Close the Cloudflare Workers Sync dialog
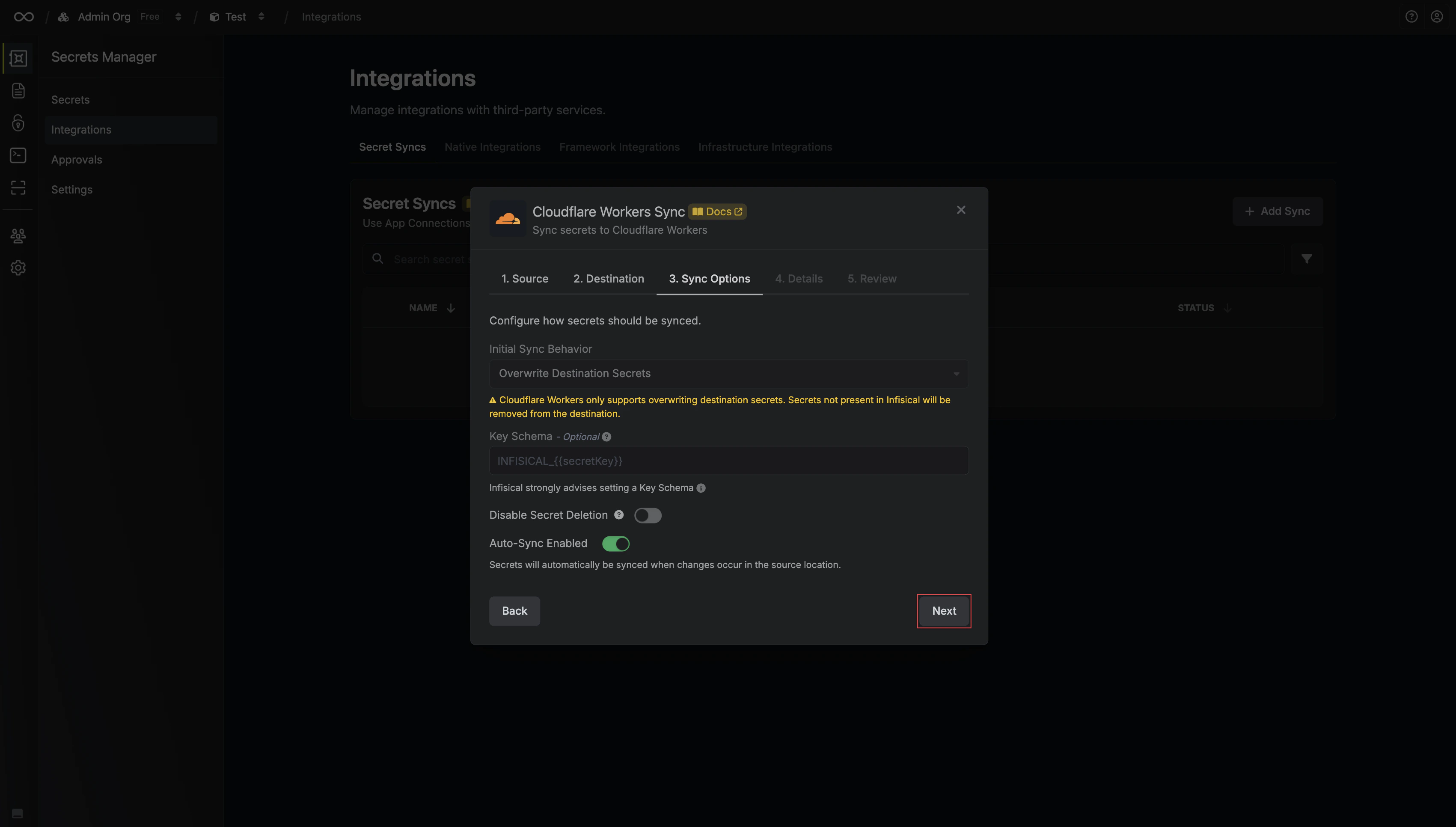 point(961,210)
